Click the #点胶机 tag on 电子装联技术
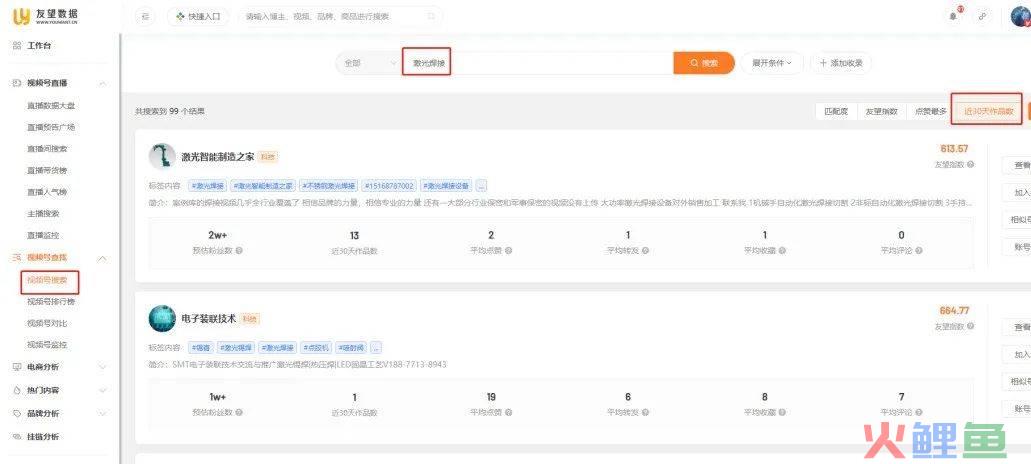 pos(317,348)
